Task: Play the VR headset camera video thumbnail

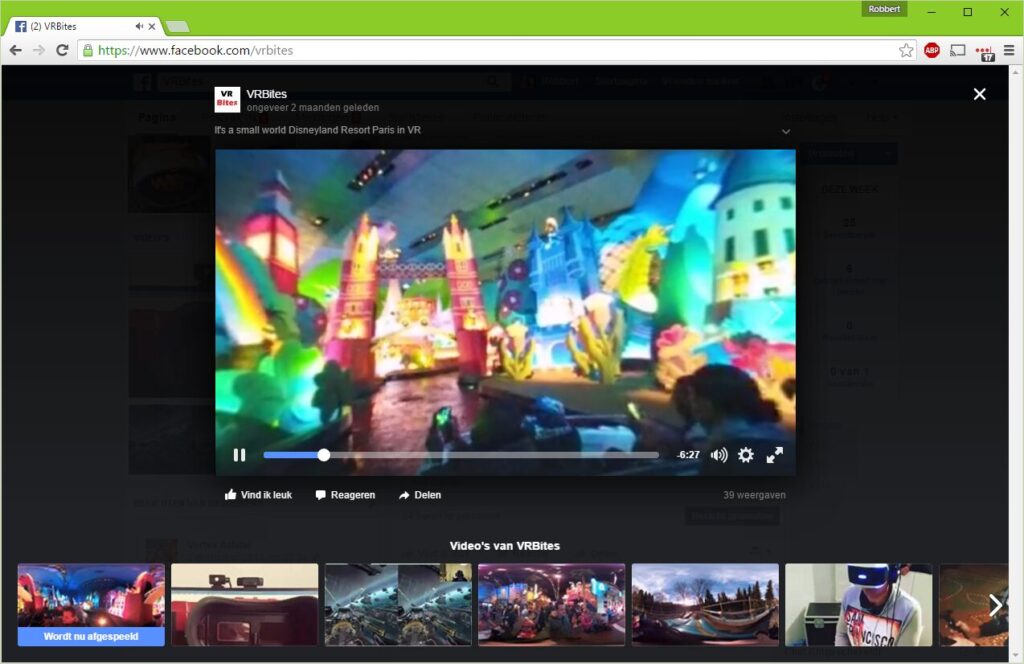Action: coord(244,605)
